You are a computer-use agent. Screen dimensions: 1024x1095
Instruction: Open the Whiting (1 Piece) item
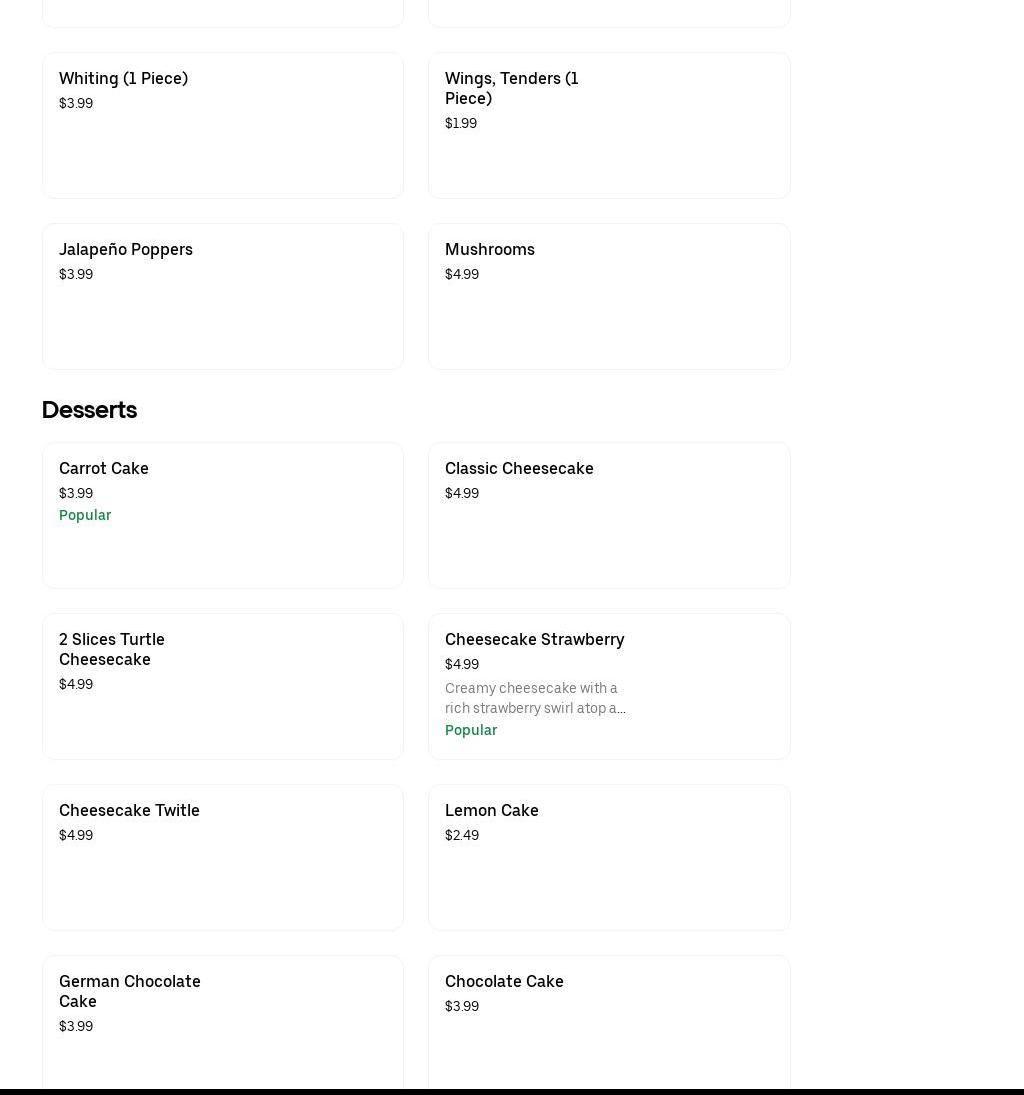tap(223, 126)
